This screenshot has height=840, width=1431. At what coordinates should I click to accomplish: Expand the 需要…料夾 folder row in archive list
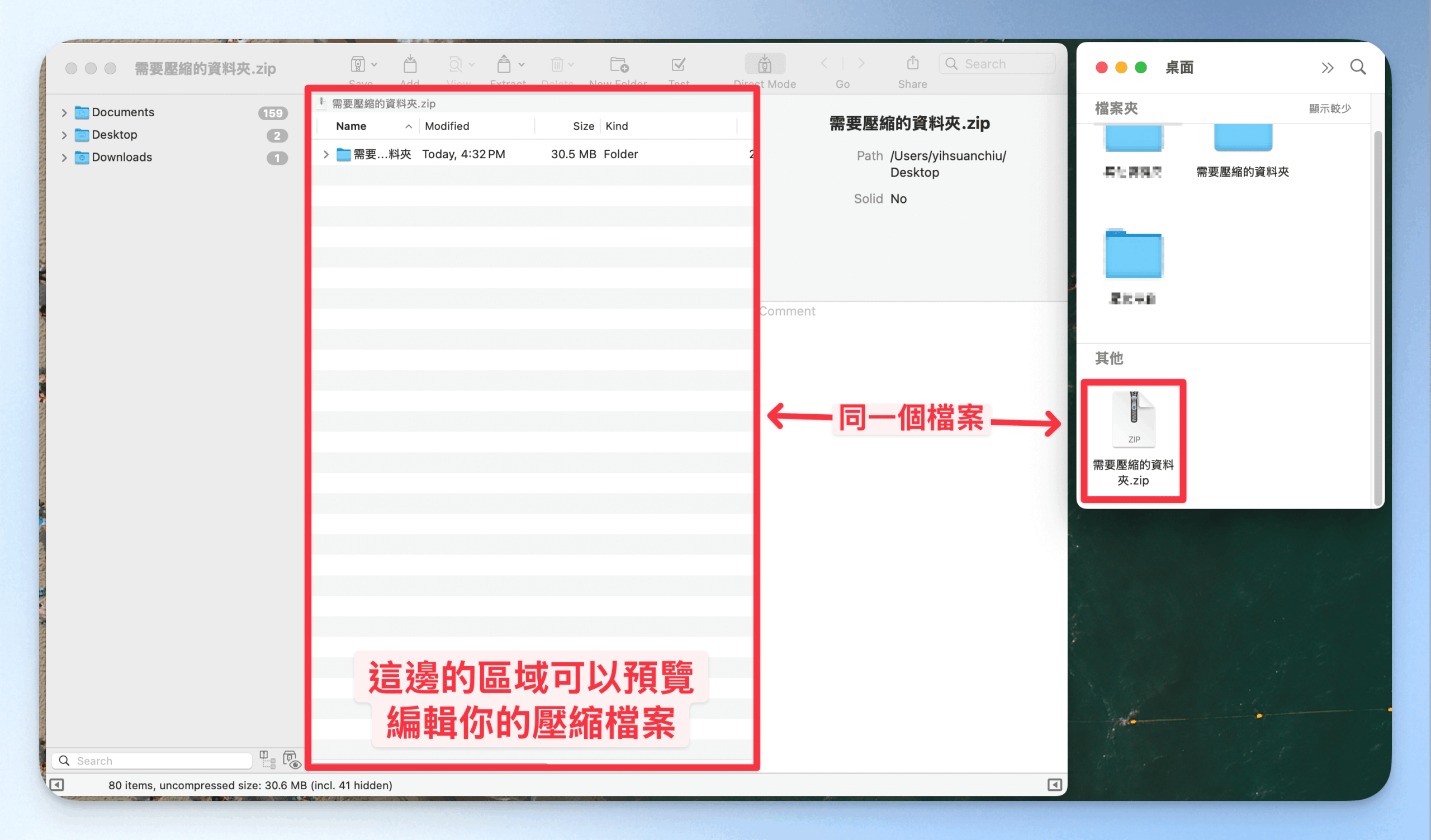pyautogui.click(x=326, y=154)
